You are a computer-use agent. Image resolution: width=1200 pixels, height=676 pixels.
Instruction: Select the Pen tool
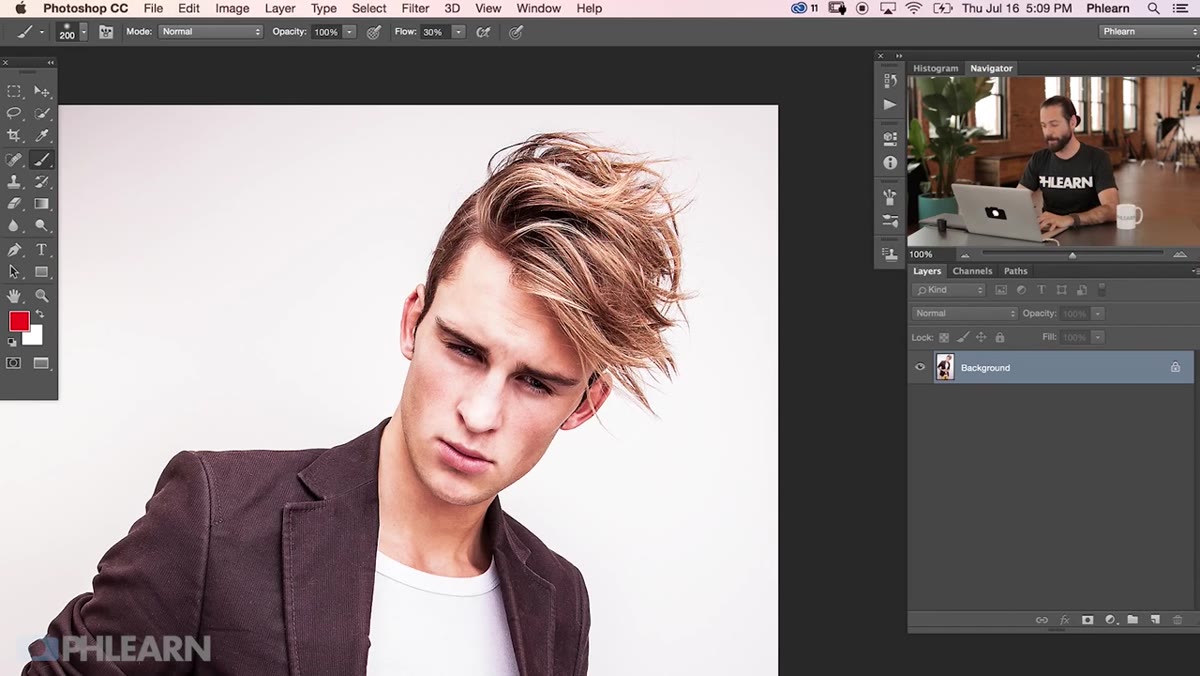(x=14, y=249)
